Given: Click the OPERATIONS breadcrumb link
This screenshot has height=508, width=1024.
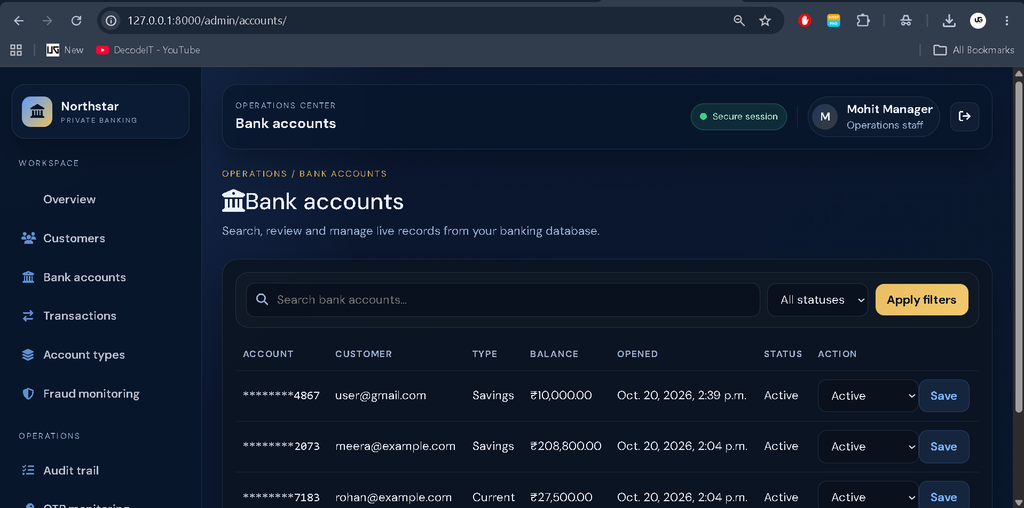Looking at the screenshot, I should point(255,174).
